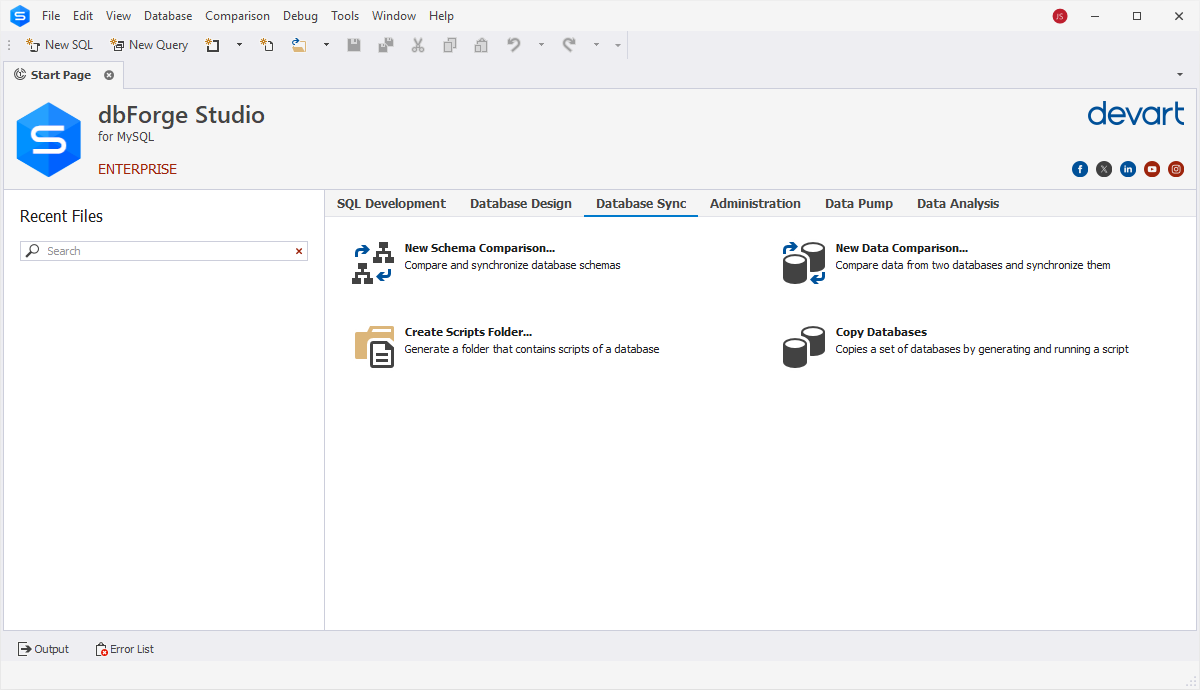Open the Debug menu
This screenshot has height=690, width=1200.
pos(300,16)
